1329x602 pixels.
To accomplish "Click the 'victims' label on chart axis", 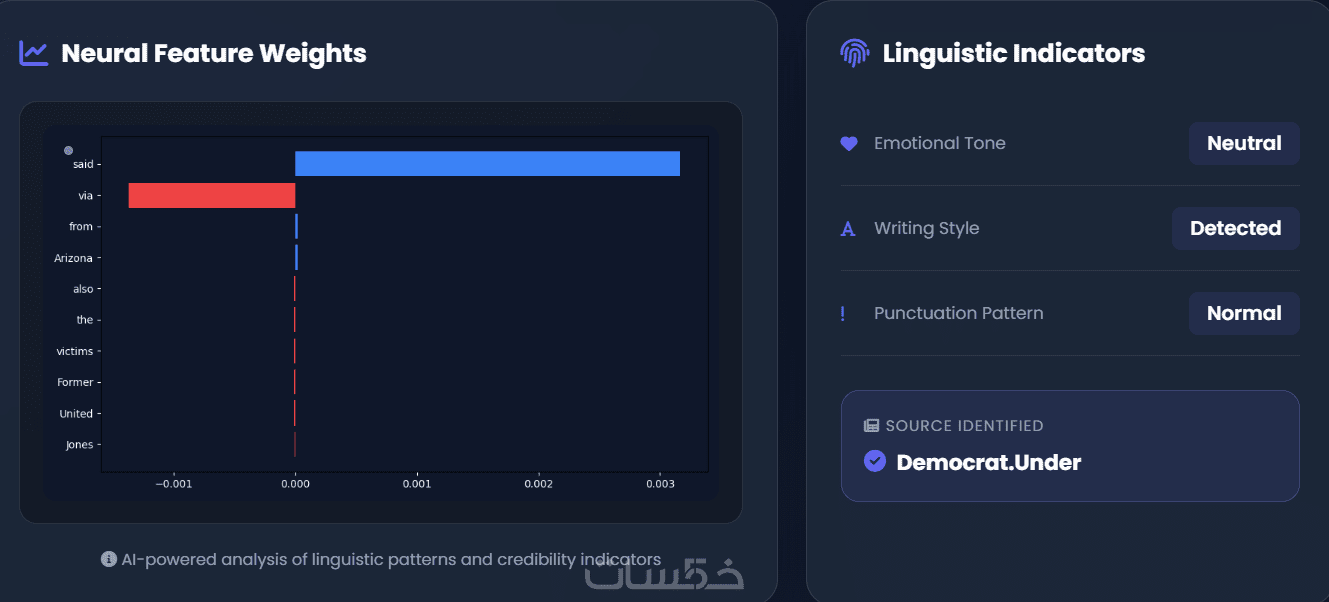I will 74,351.
